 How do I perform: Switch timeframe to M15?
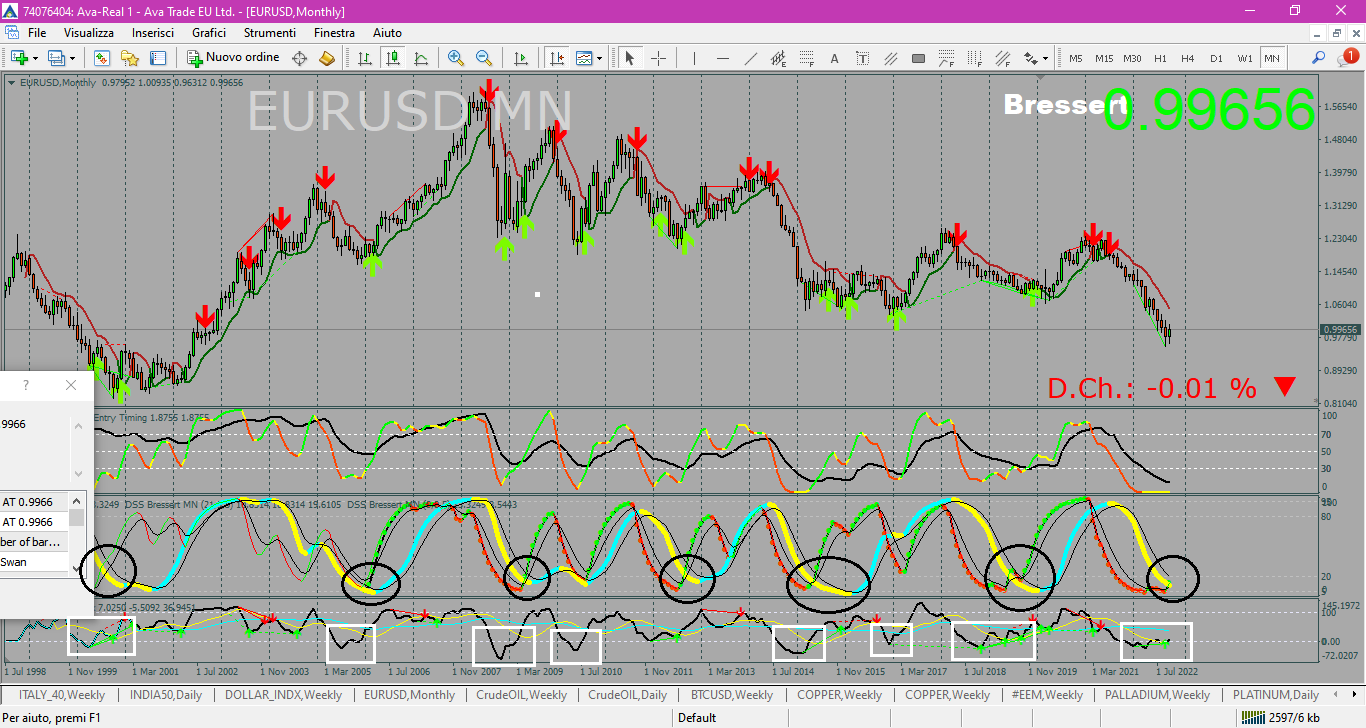[x=1104, y=58]
